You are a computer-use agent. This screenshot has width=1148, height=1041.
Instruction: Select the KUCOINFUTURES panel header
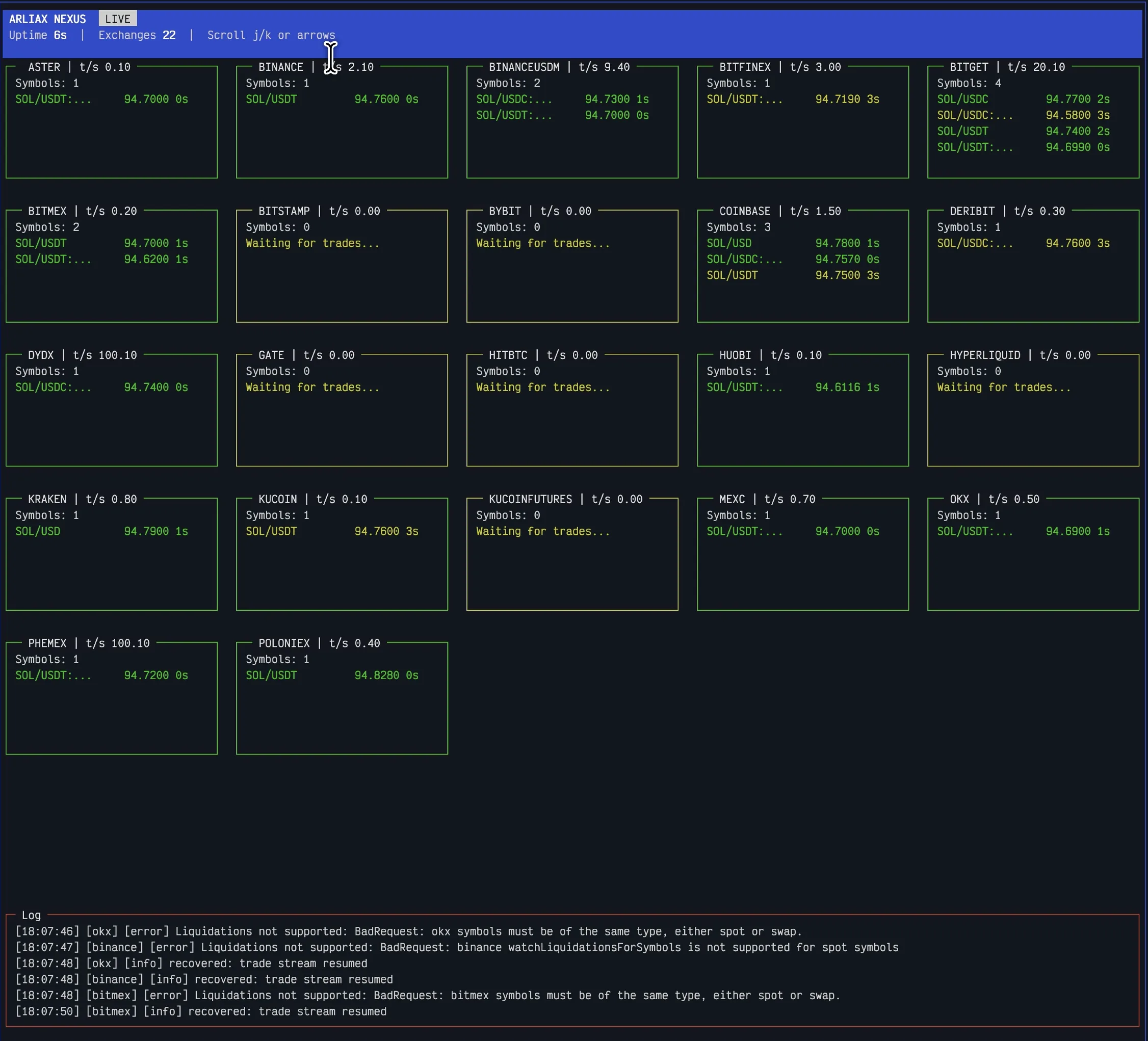[x=565, y=500]
